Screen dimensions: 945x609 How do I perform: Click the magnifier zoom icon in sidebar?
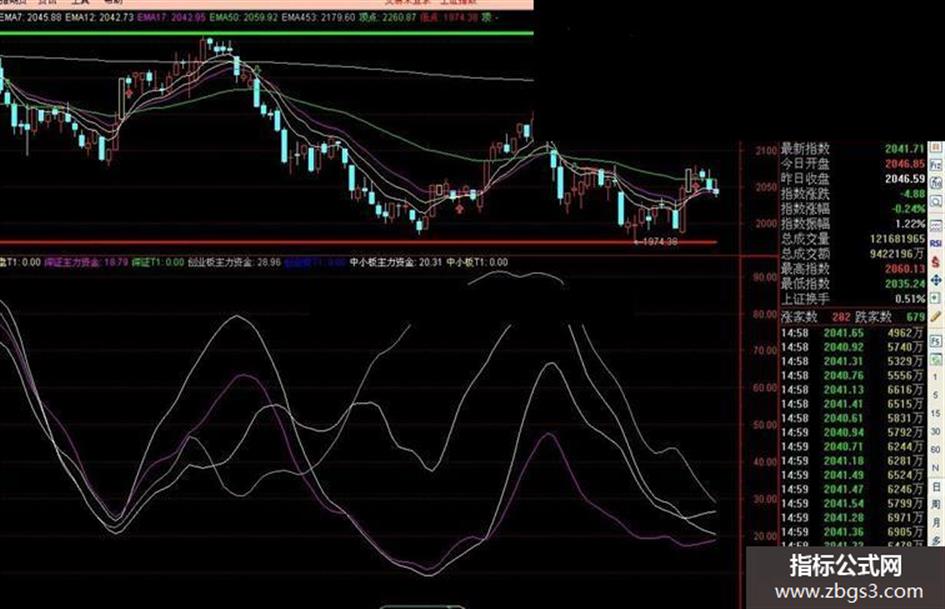click(936, 201)
